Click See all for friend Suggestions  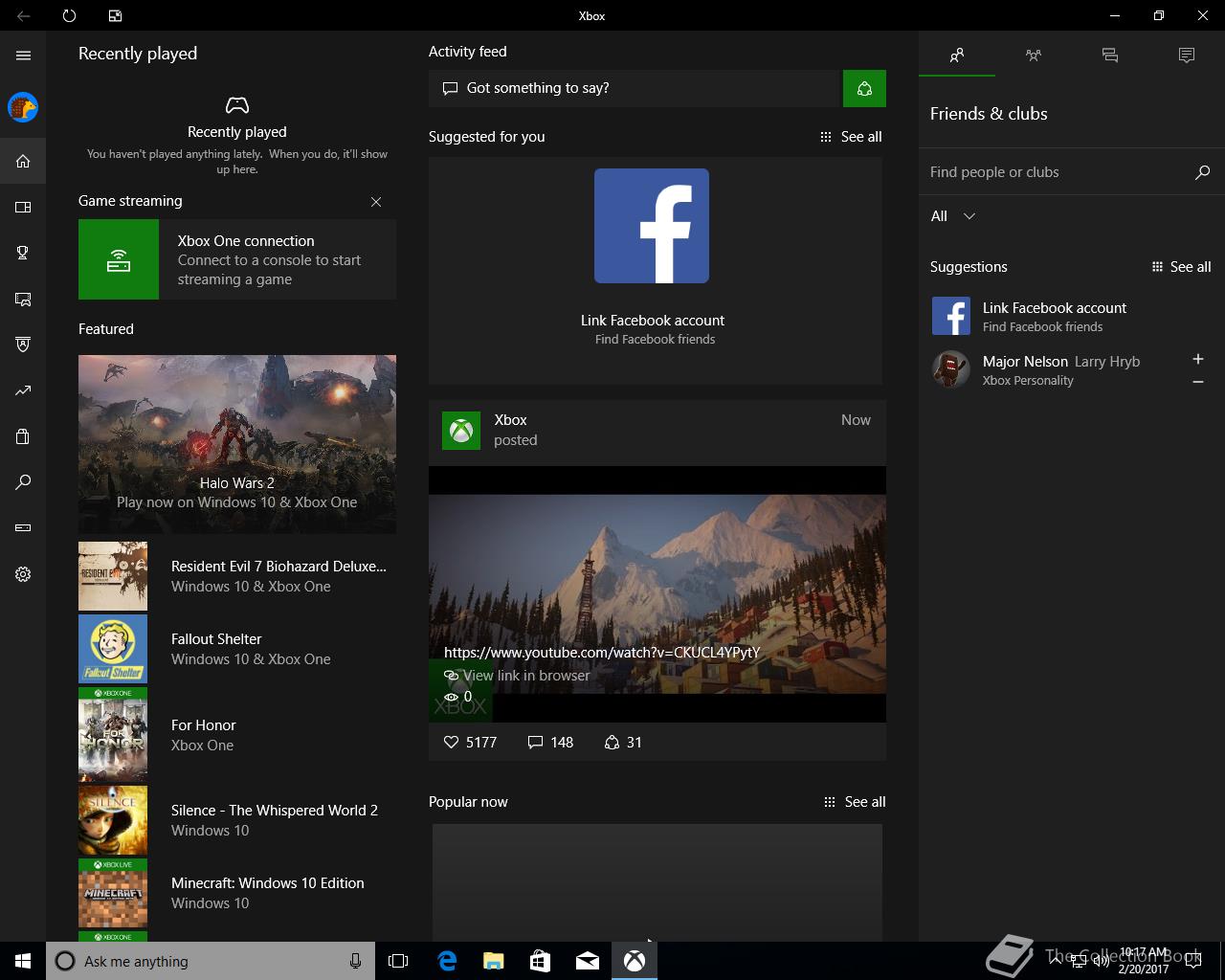1182,267
